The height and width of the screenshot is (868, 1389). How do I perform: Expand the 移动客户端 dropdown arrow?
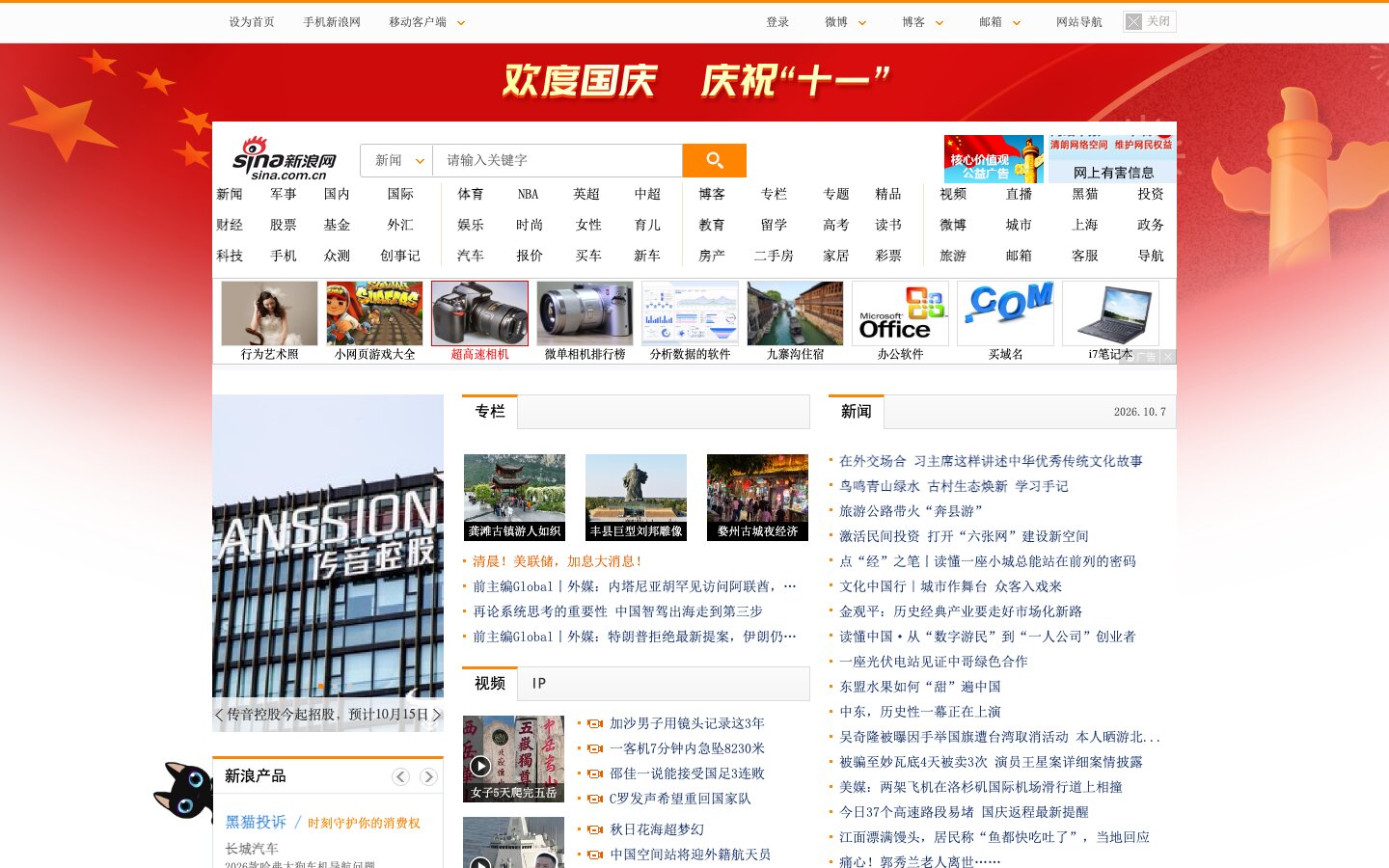click(x=461, y=23)
